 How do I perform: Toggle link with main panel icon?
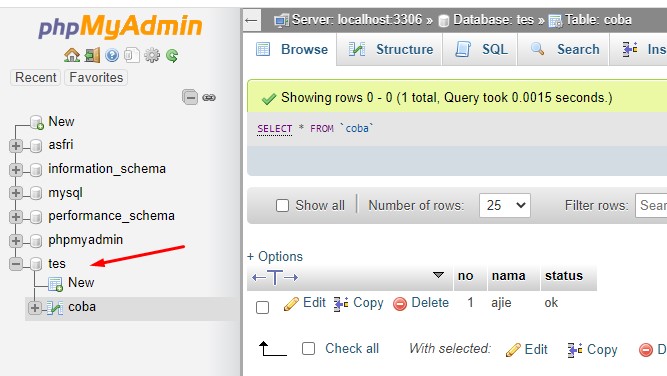(209, 98)
